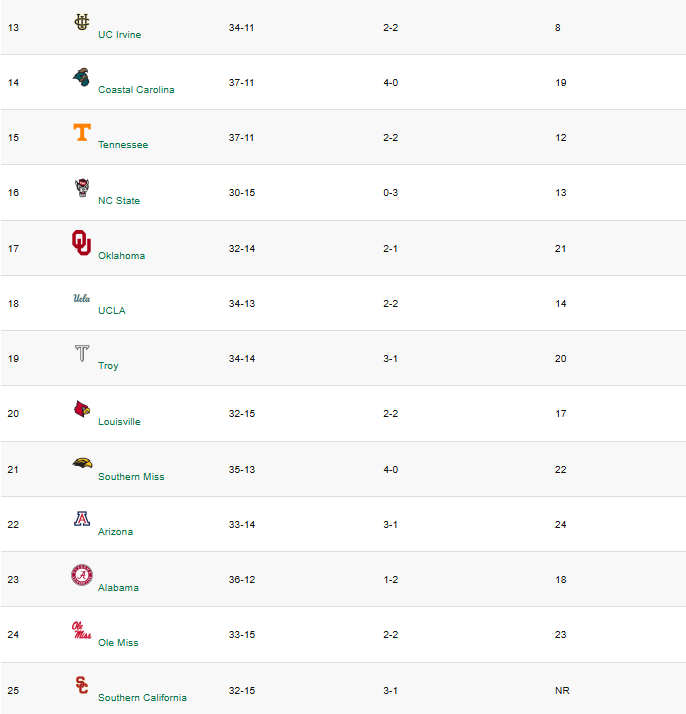686x714 pixels.
Task: Click the UC Irvine team logo
Action: 82,22
